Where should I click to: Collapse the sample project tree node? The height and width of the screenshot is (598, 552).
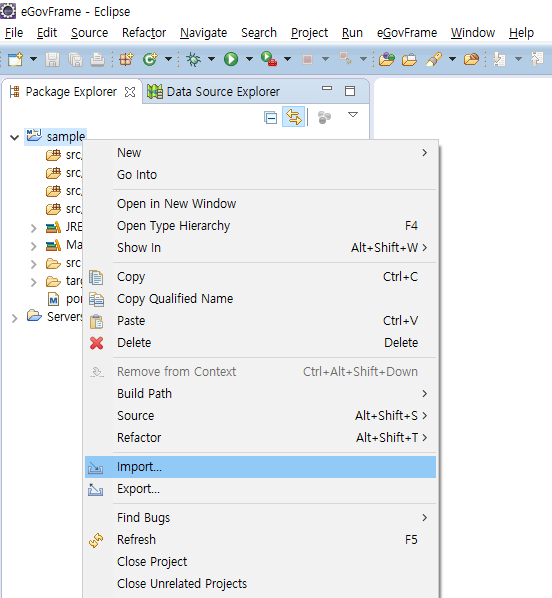tap(14, 137)
